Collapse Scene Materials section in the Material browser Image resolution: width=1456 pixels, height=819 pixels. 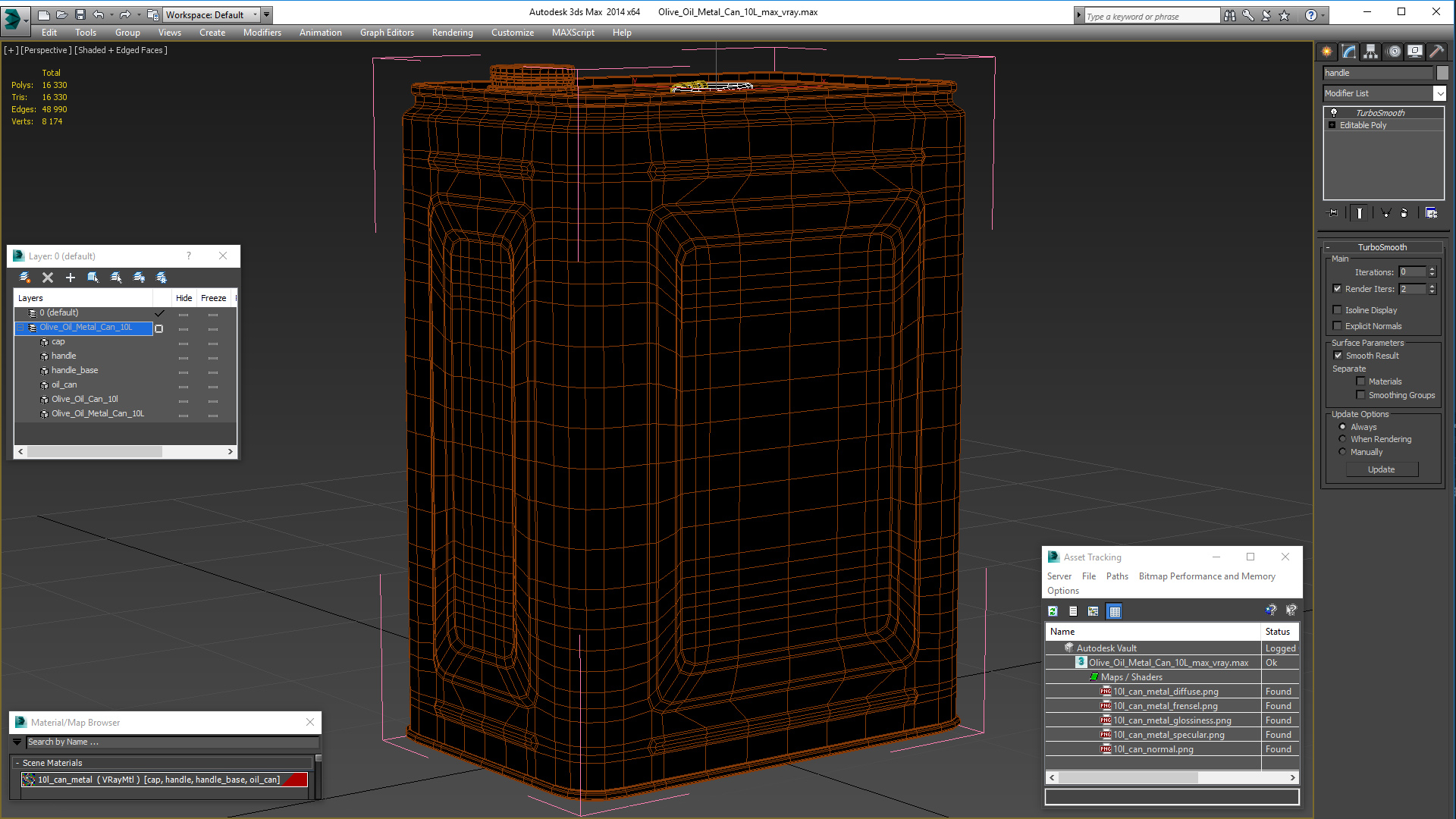(x=17, y=763)
